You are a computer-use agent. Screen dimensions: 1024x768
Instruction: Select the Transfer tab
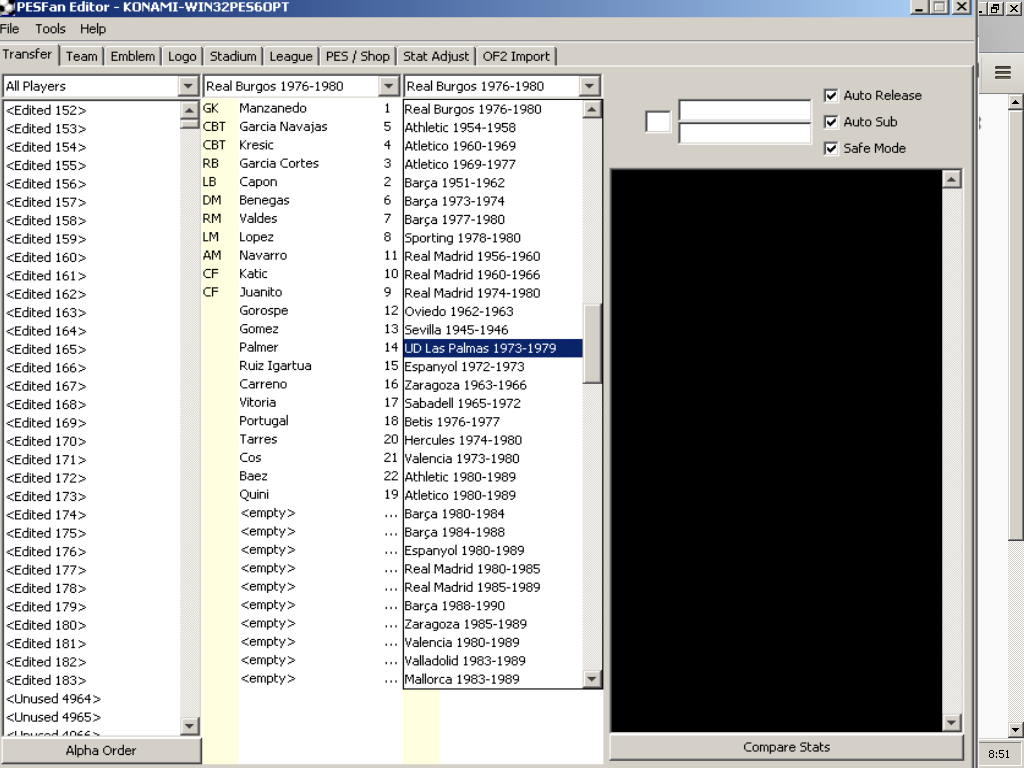pyautogui.click(x=27, y=54)
